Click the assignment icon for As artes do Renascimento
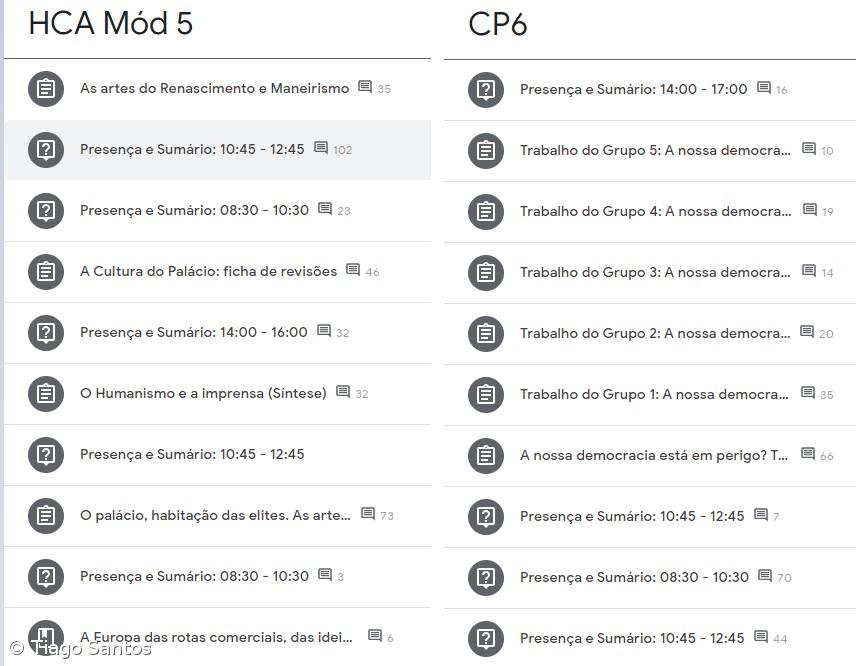 pyautogui.click(x=45, y=88)
